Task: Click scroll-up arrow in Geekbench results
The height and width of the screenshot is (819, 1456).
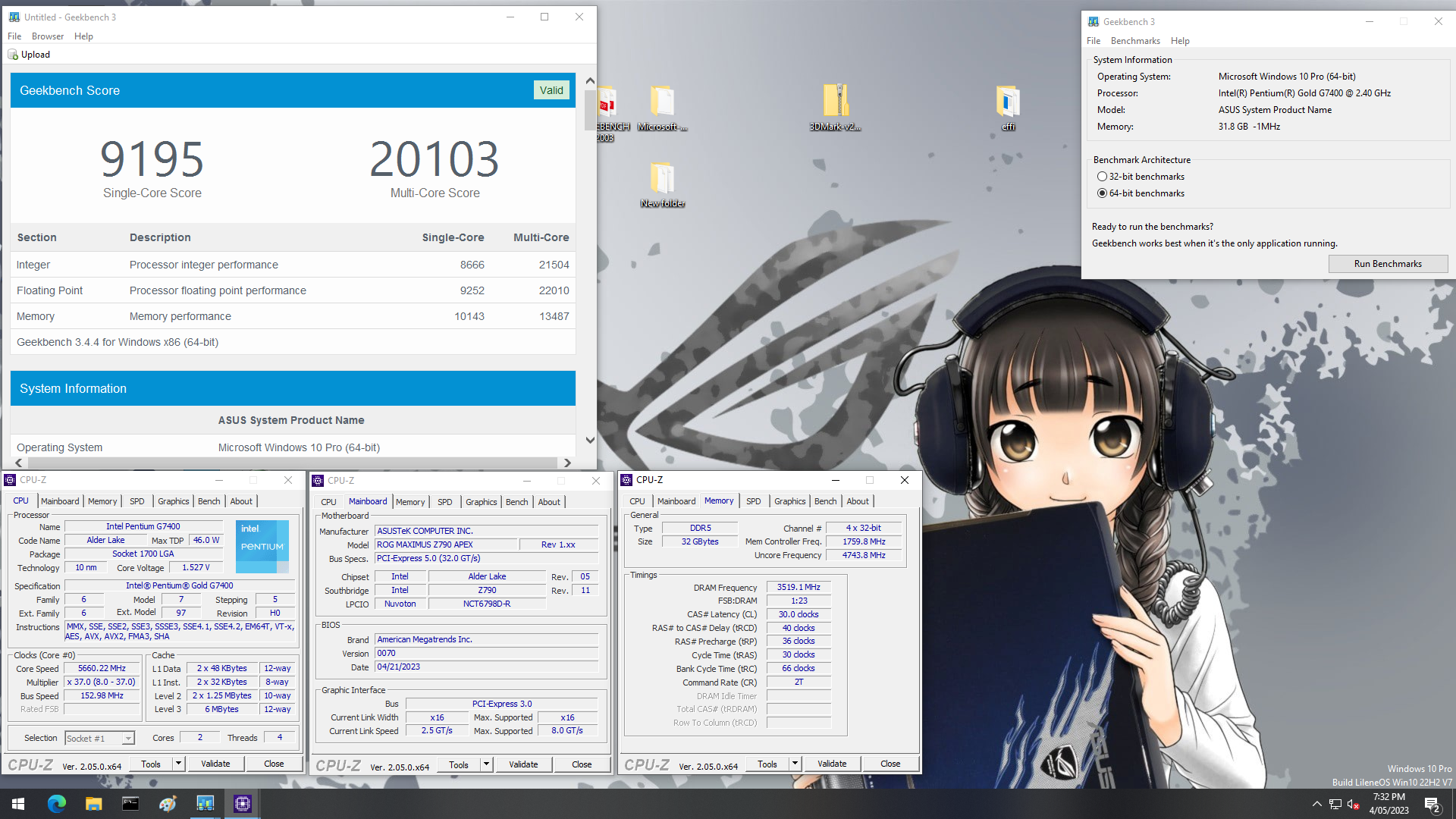Action: (x=590, y=80)
